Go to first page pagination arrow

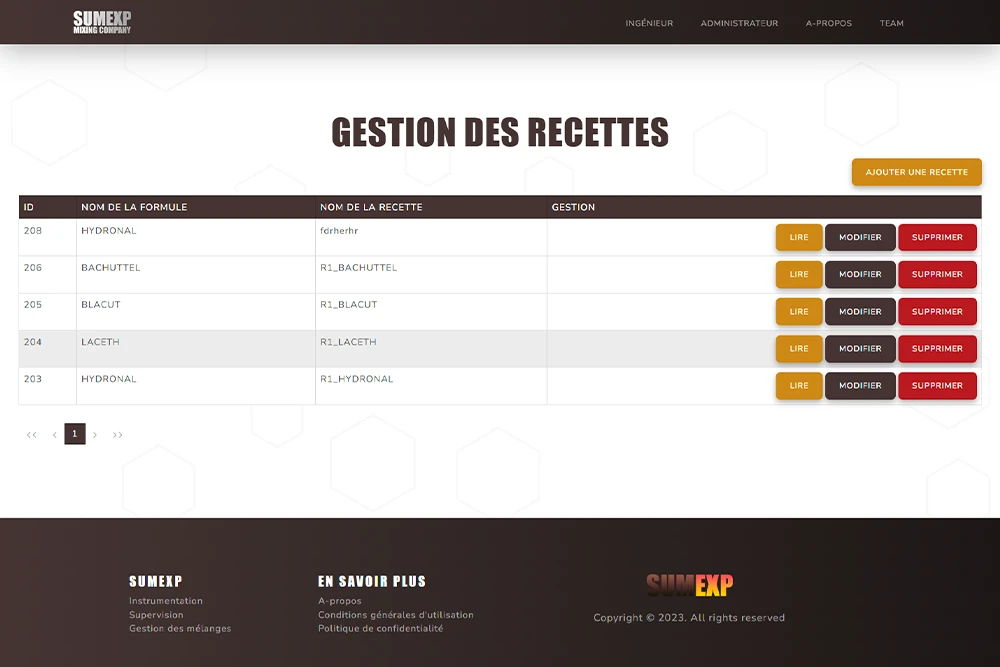coord(31,435)
